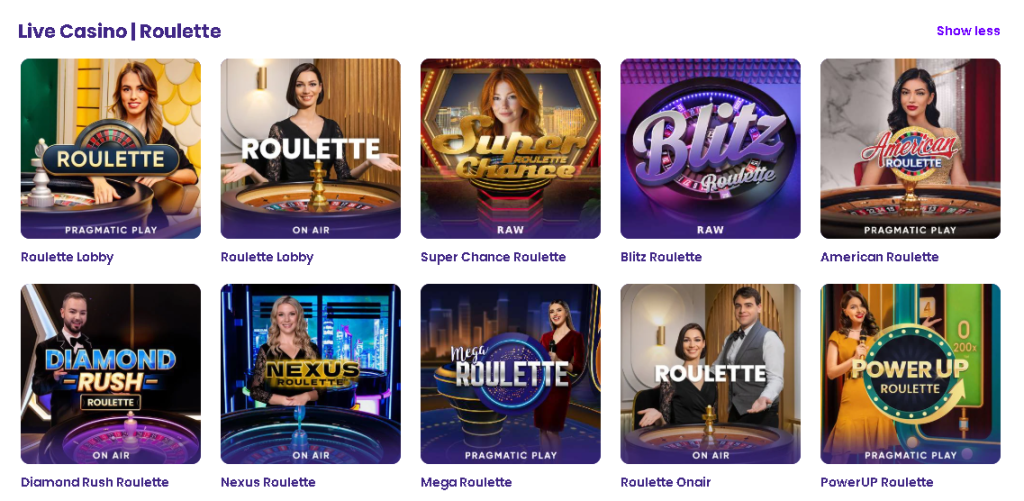The image size is (1024, 501).
Task: Click the Mega Roulette title text
Action: tap(466, 482)
